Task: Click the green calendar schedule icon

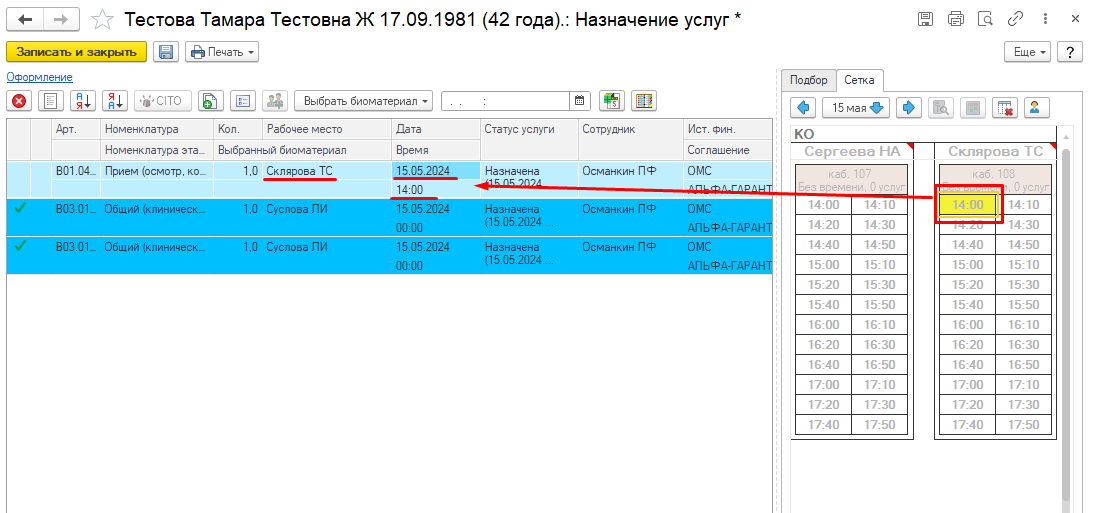Action: (x=613, y=101)
